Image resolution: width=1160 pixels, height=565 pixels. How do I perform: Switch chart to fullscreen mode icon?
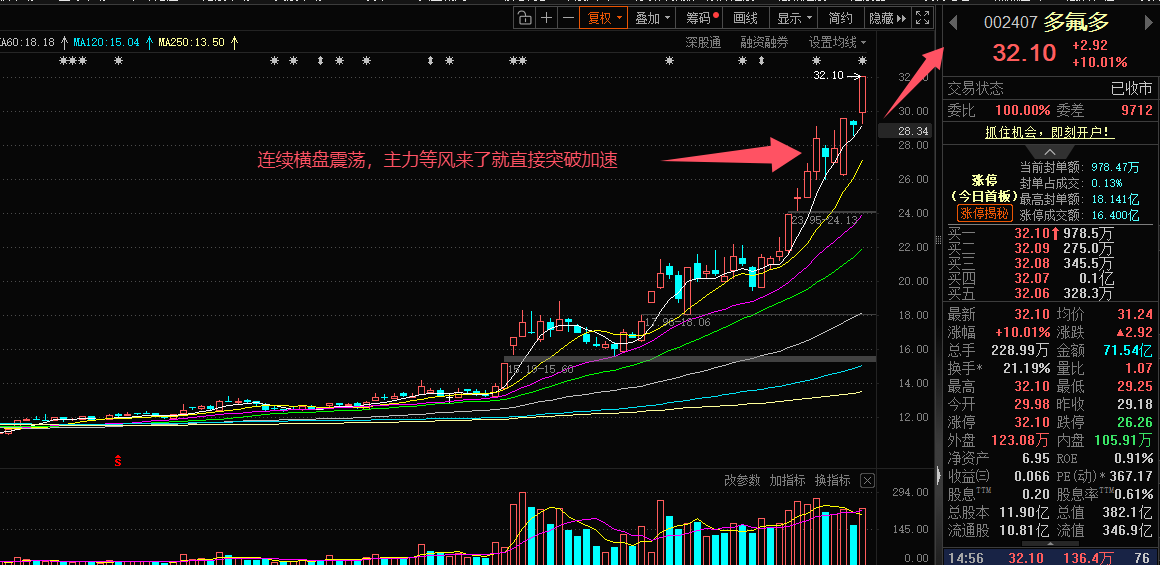(x=922, y=18)
